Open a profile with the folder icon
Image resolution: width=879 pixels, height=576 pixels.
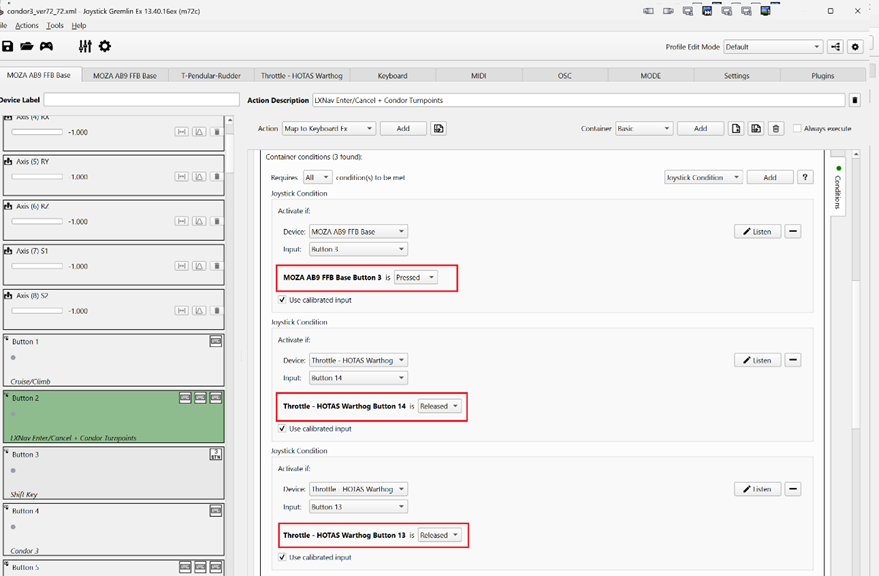click(x=26, y=47)
